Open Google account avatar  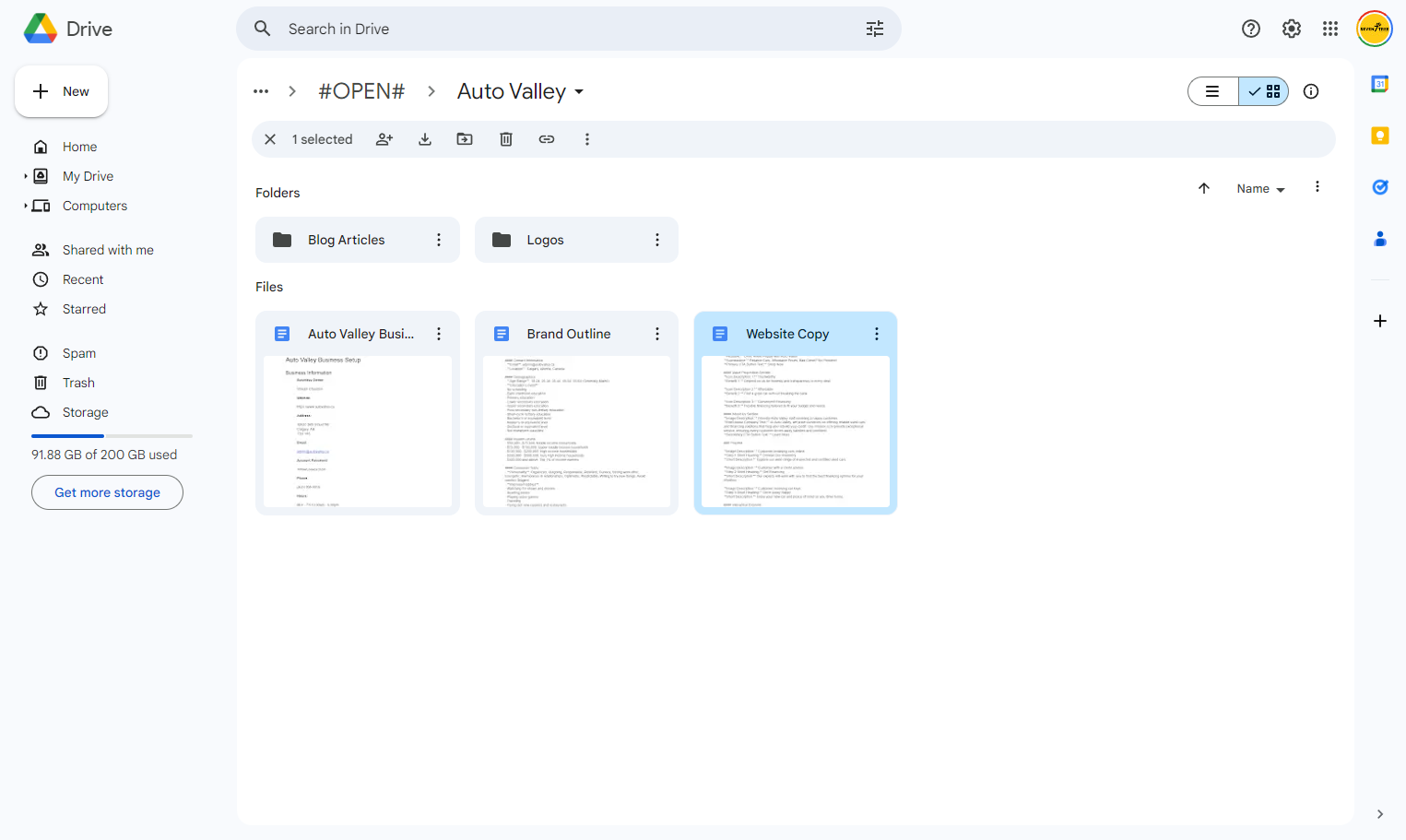pos(1375,29)
